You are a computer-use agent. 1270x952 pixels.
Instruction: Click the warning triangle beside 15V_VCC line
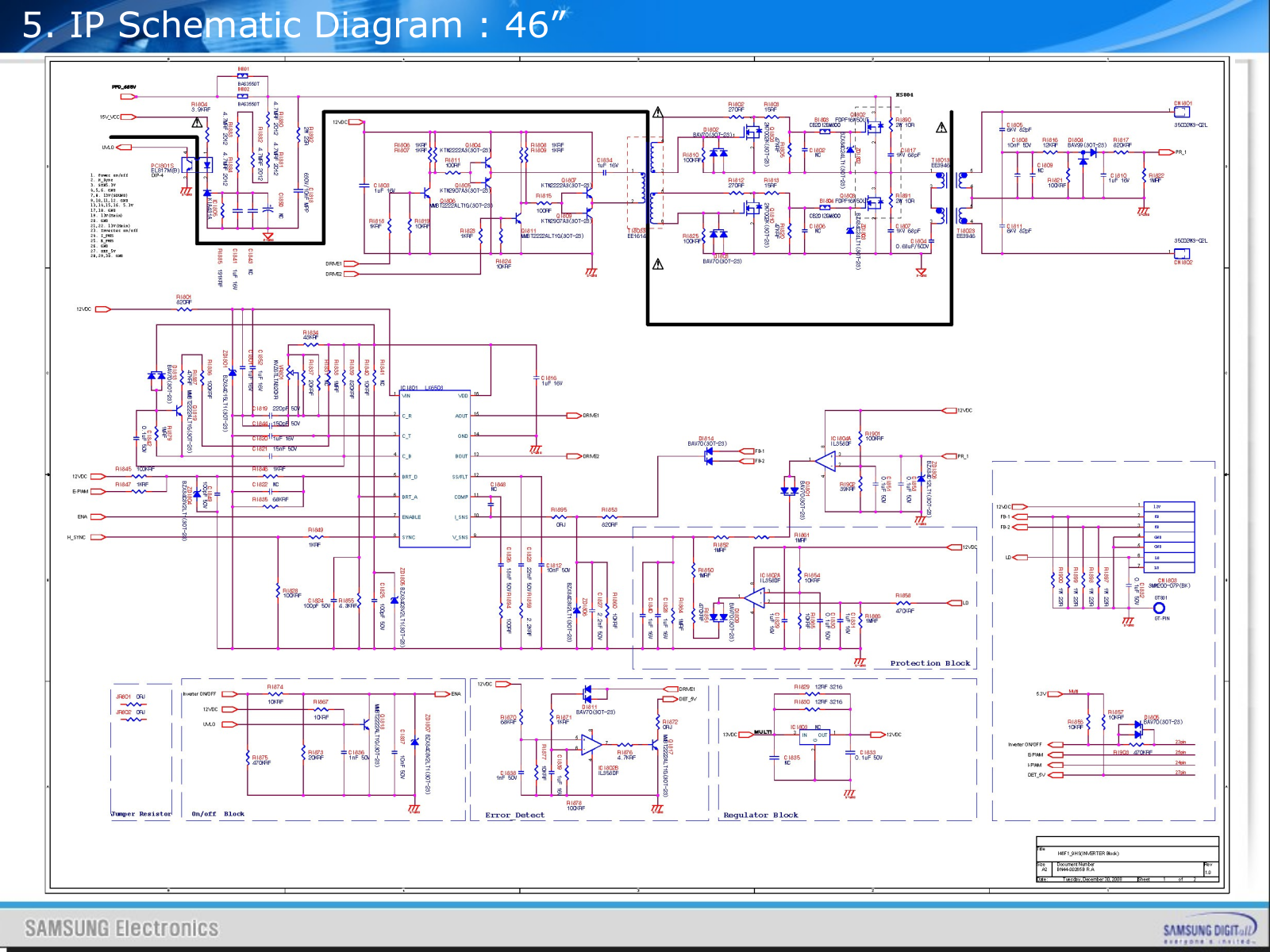[x=197, y=123]
